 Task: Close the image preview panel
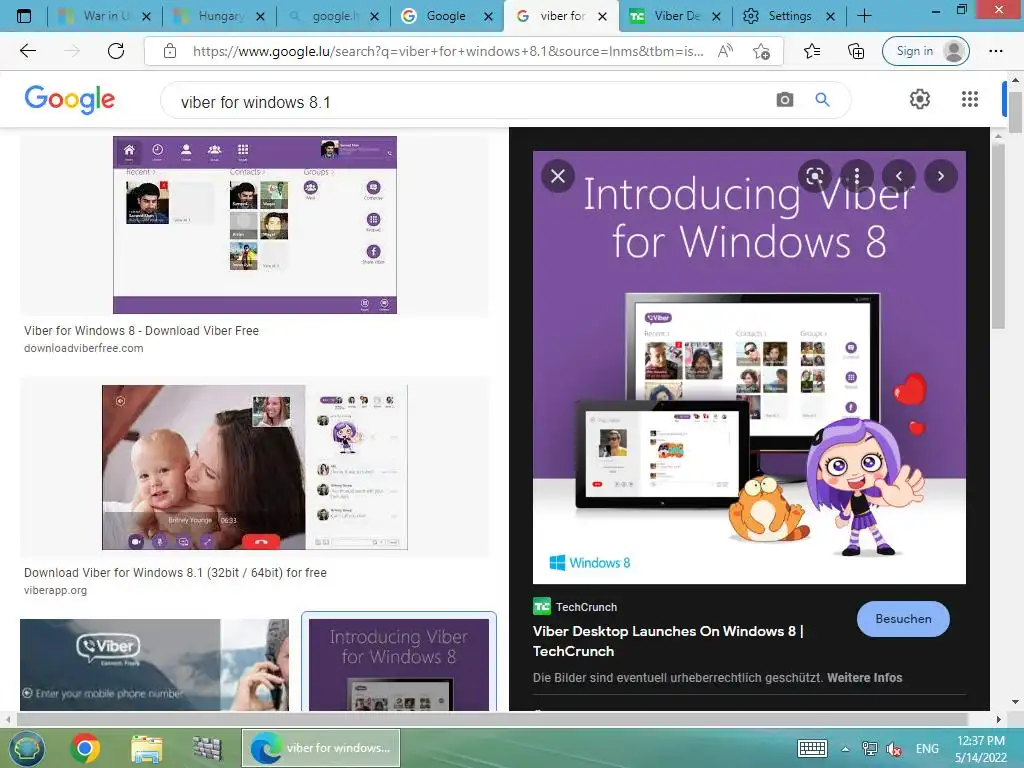[558, 176]
